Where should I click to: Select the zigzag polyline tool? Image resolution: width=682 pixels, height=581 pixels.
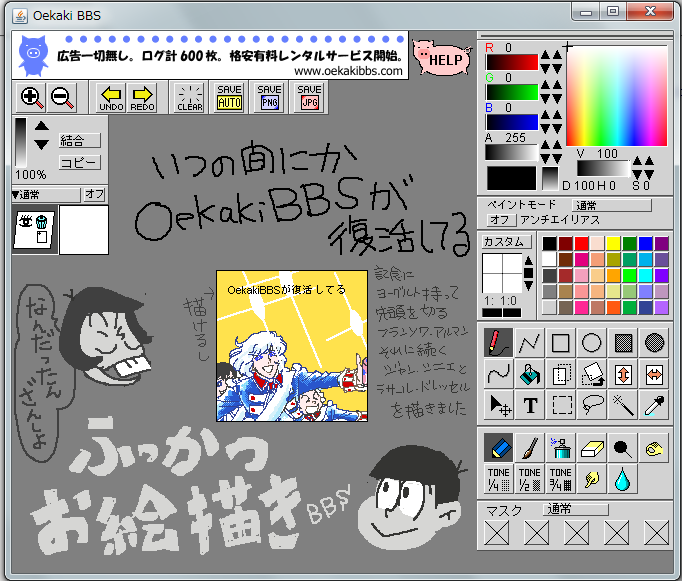pyautogui.click(x=529, y=343)
